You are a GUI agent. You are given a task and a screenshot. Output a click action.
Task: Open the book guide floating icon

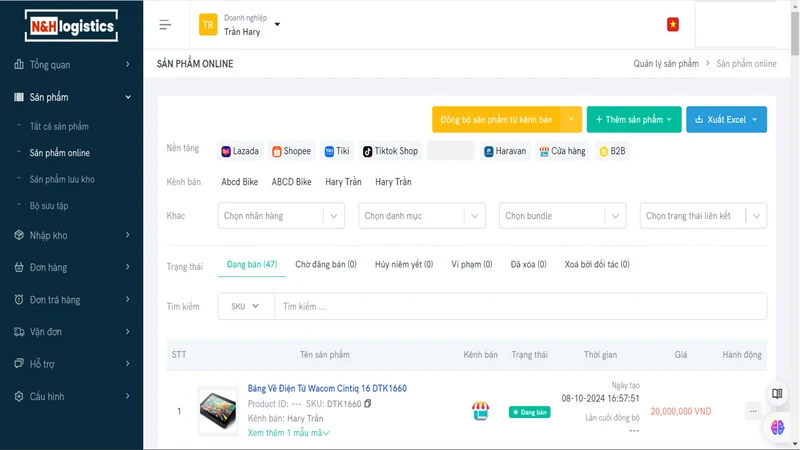[777, 393]
